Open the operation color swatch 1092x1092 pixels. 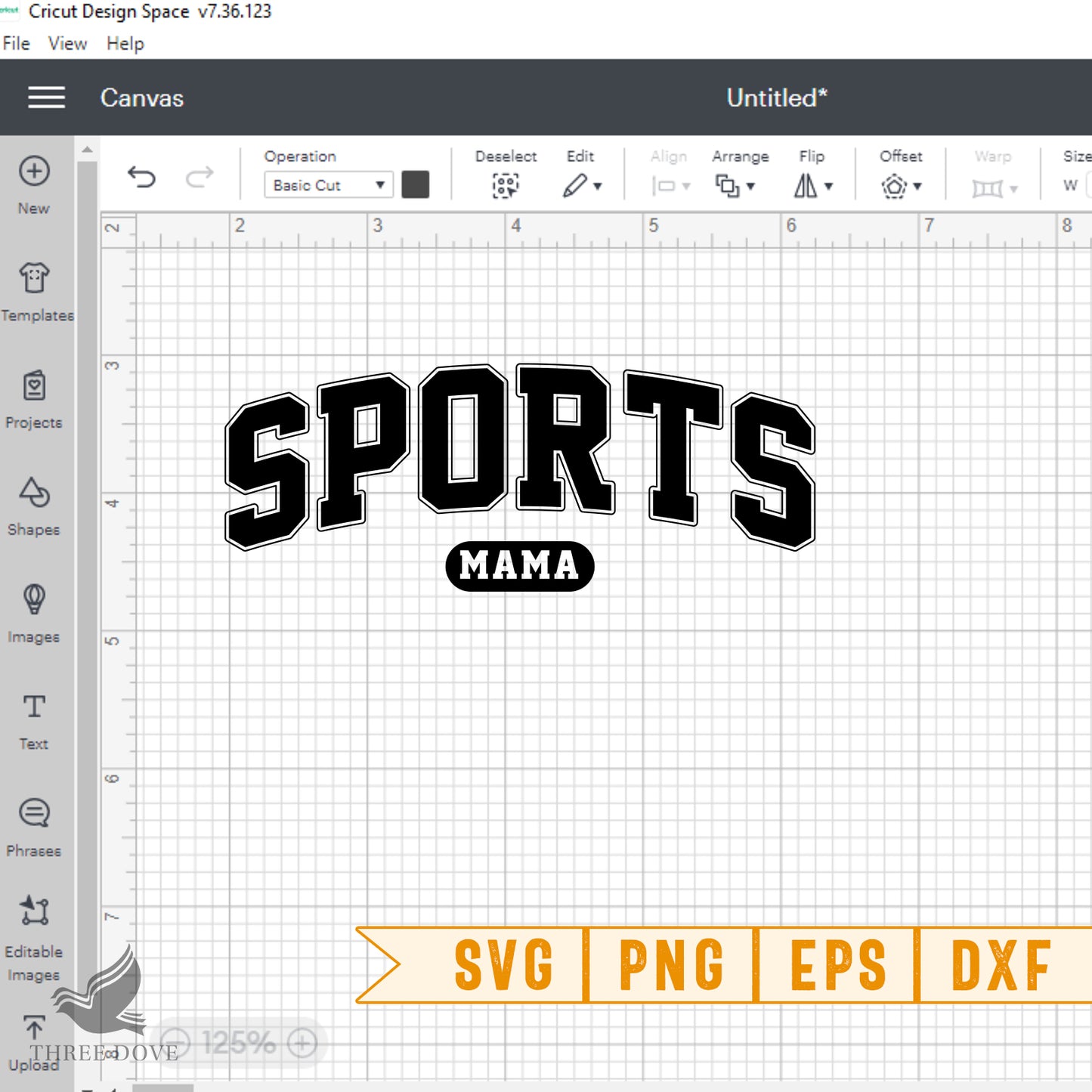pyautogui.click(x=416, y=184)
